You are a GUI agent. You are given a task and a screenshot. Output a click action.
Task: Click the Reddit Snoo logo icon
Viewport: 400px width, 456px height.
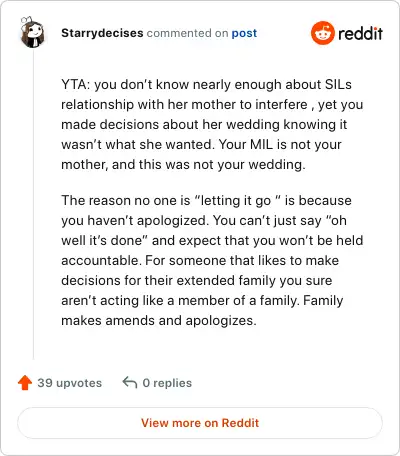coord(322,33)
